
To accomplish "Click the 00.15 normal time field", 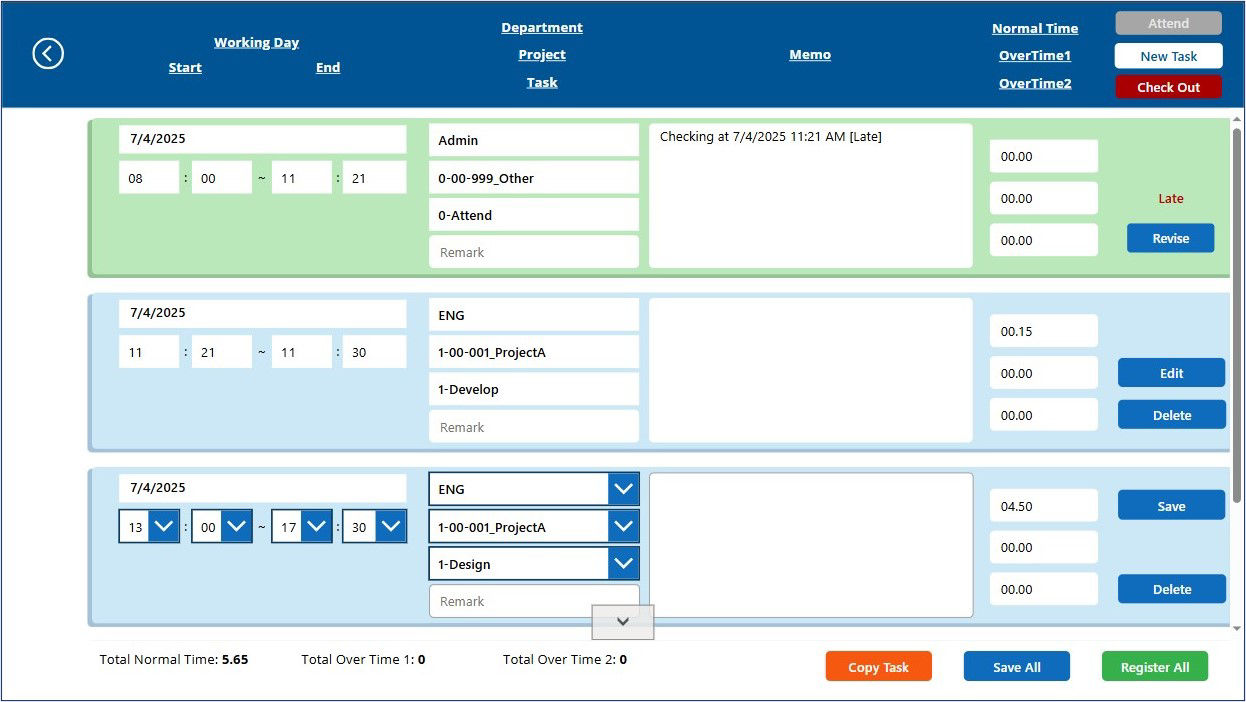I will tap(1044, 331).
